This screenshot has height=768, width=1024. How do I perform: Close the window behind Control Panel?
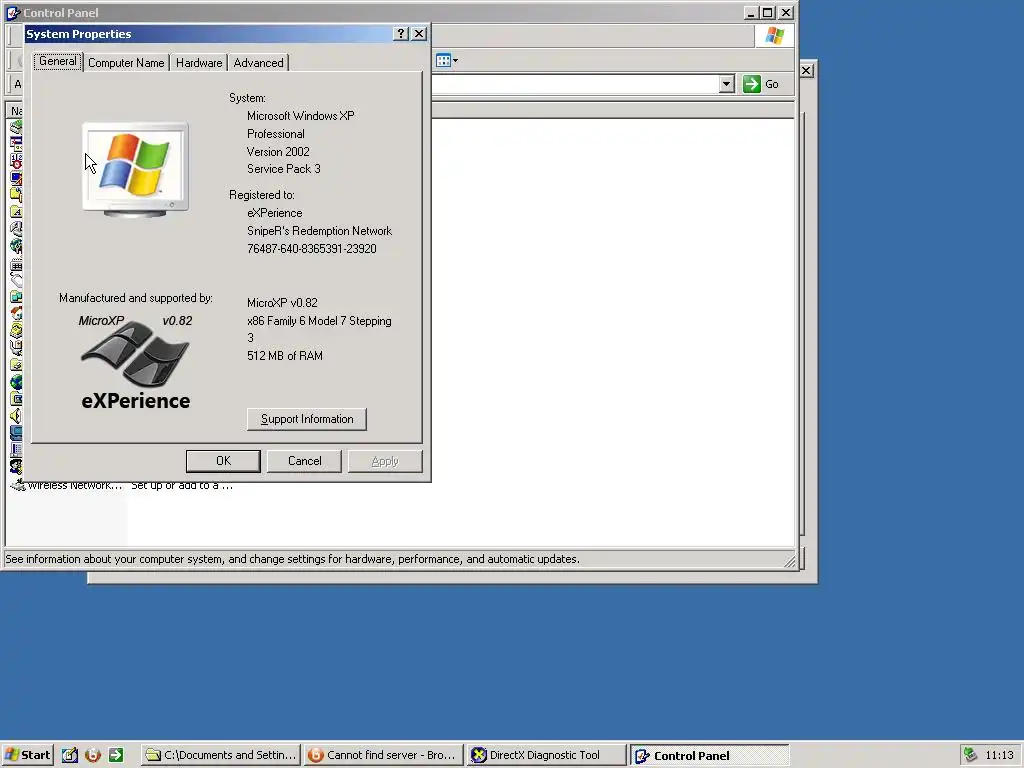(807, 71)
